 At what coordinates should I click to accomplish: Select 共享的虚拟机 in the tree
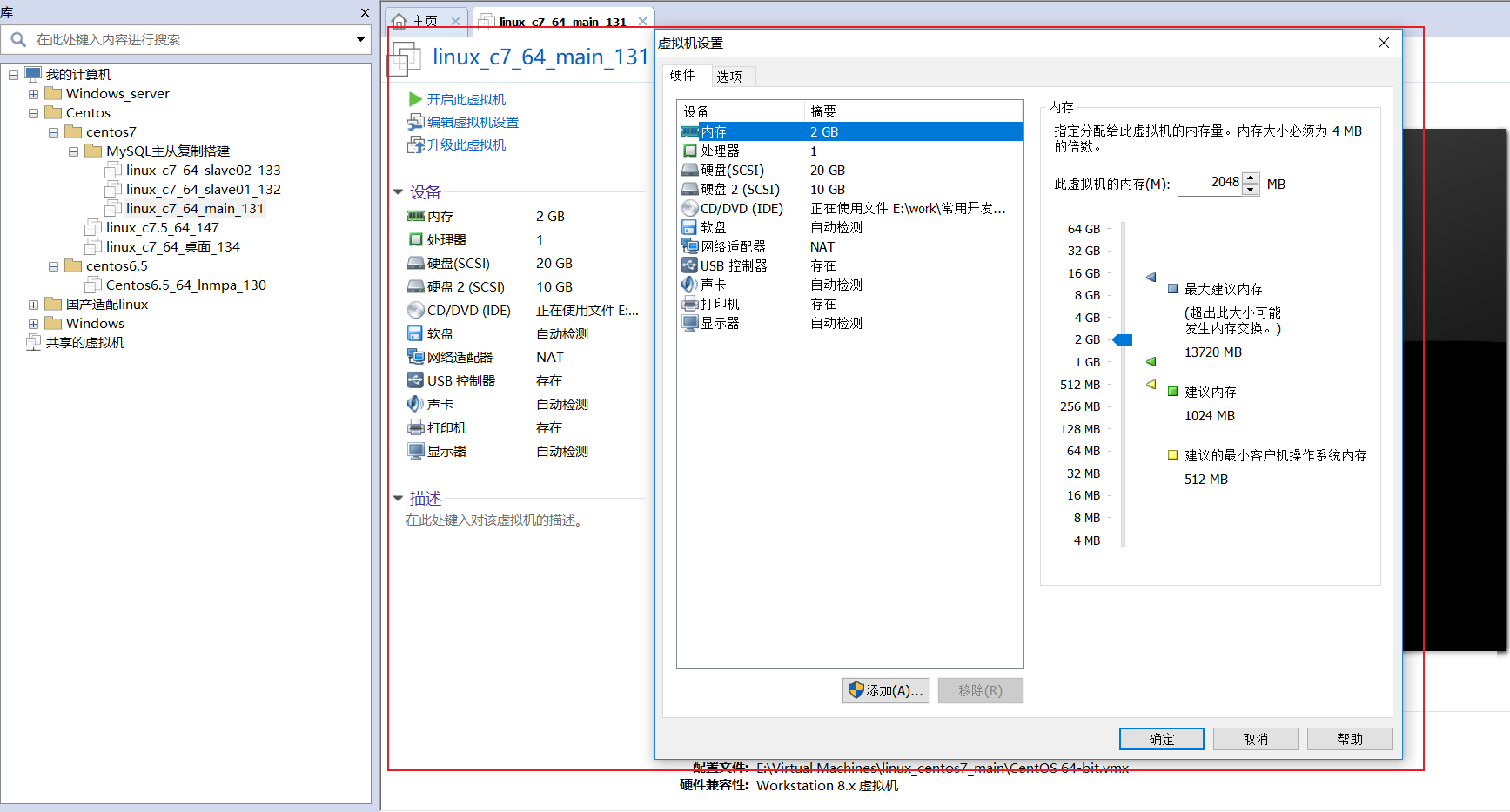pyautogui.click(x=85, y=343)
